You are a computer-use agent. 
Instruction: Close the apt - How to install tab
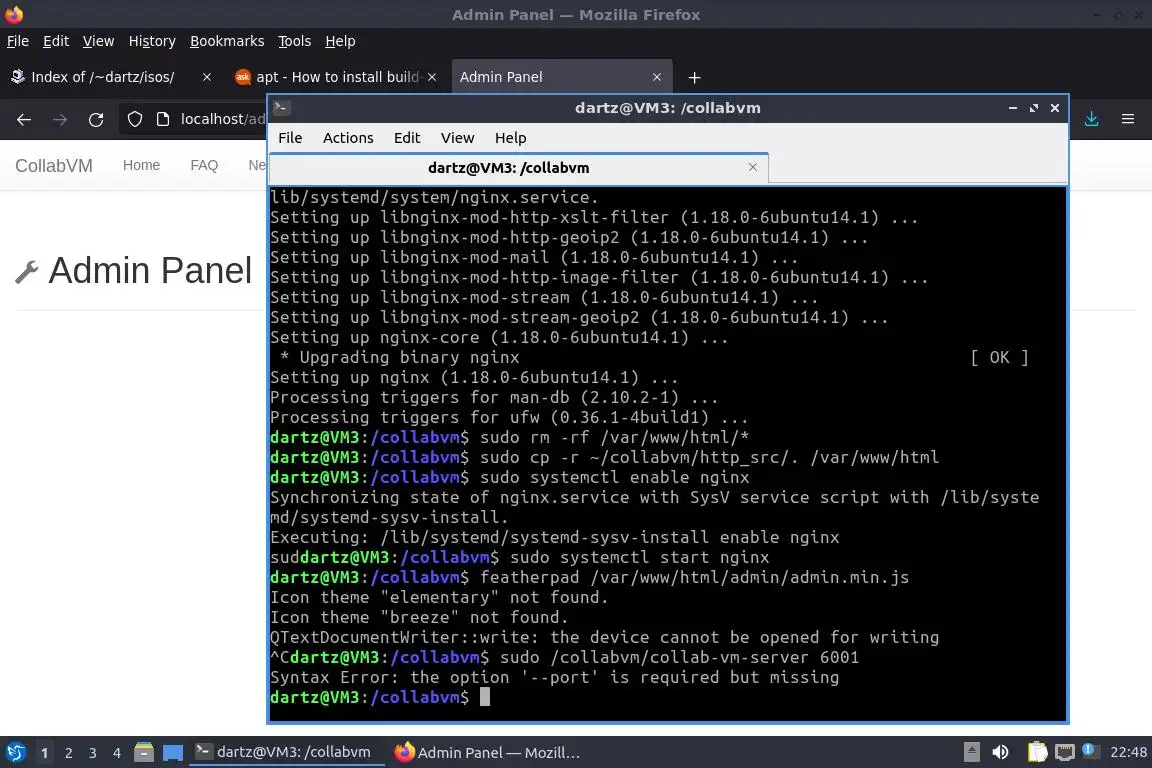[432, 76]
